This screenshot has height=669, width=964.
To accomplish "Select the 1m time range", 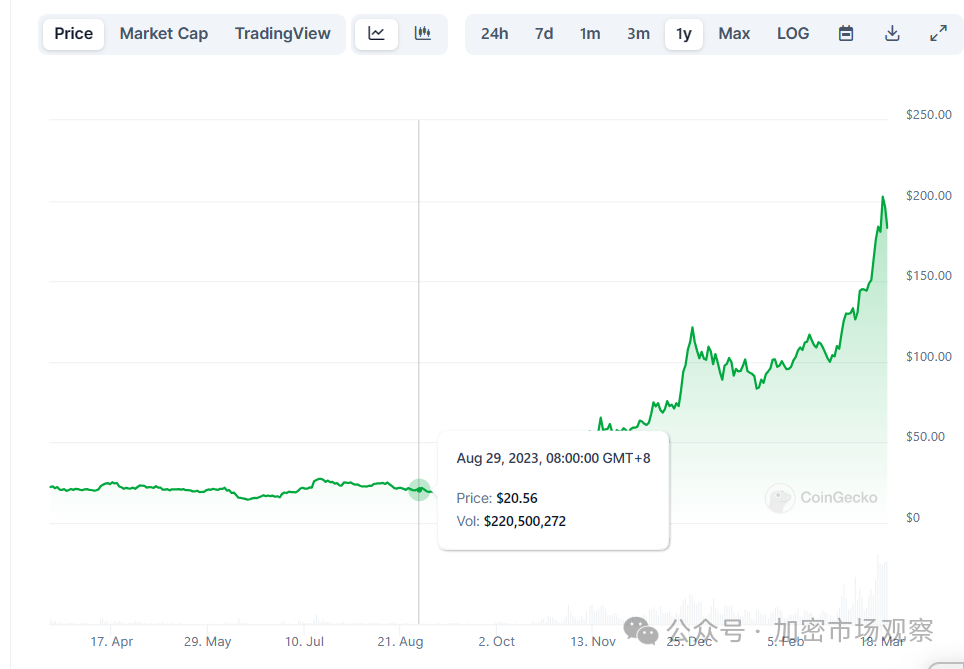I will pyautogui.click(x=590, y=33).
